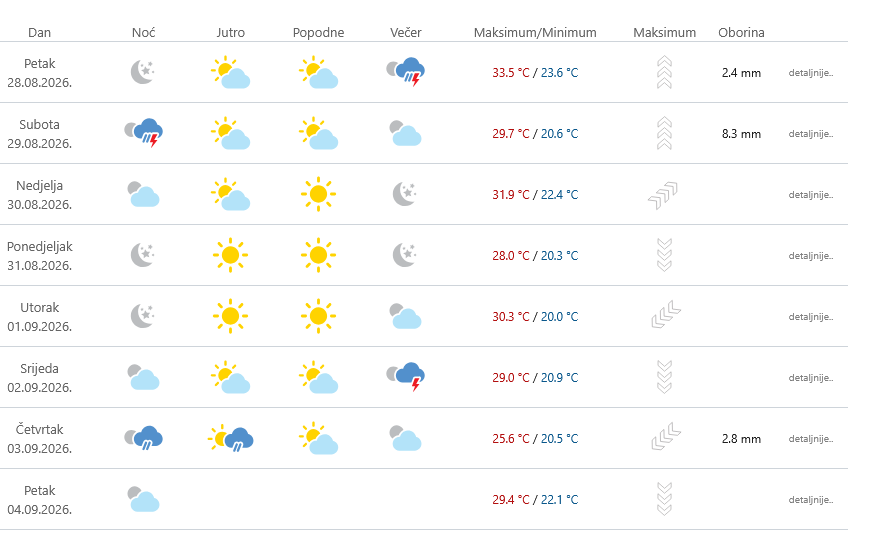870x540 pixels.
Task: Click sunny icon for Nedjelja afternoon
Action: 318,194
